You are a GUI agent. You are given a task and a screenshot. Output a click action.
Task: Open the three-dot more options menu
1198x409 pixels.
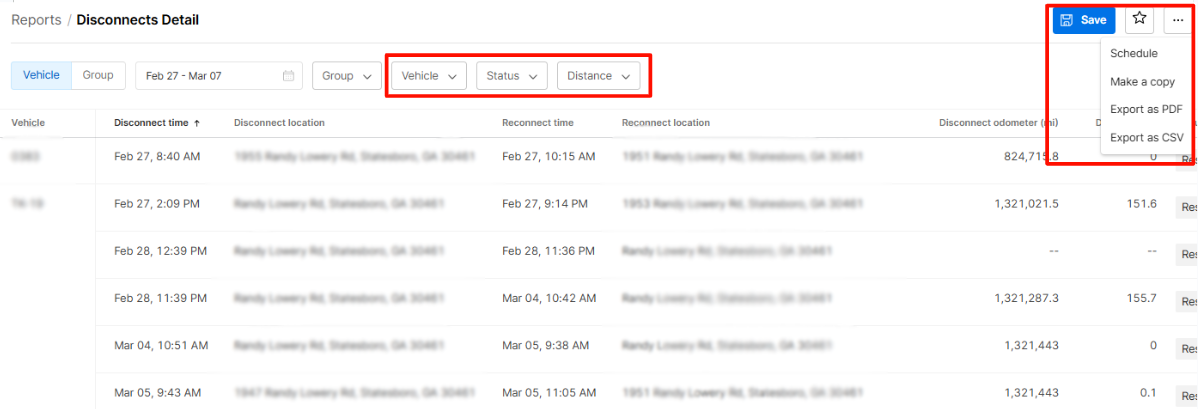click(x=1177, y=21)
